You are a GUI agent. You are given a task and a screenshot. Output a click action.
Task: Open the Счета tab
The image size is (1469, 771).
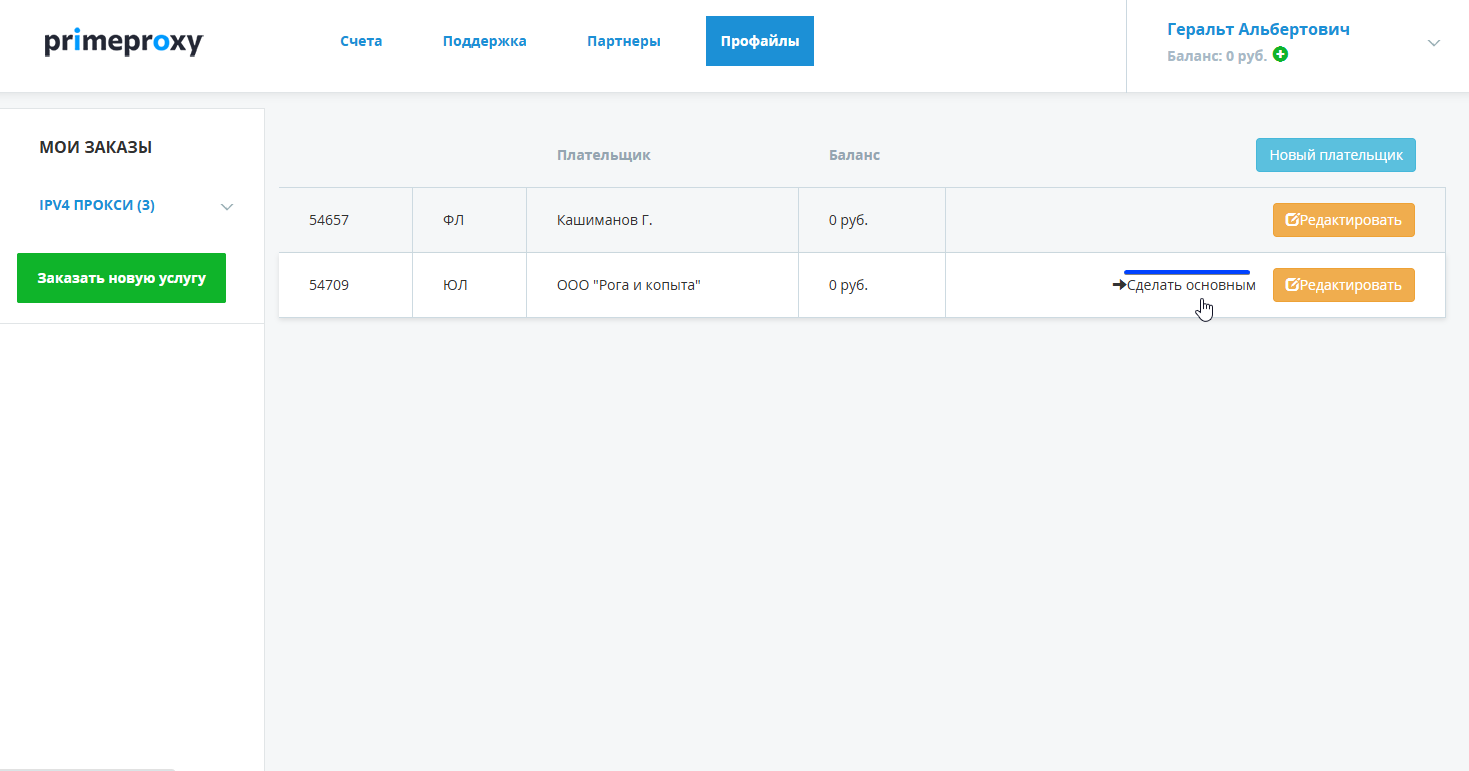(361, 41)
